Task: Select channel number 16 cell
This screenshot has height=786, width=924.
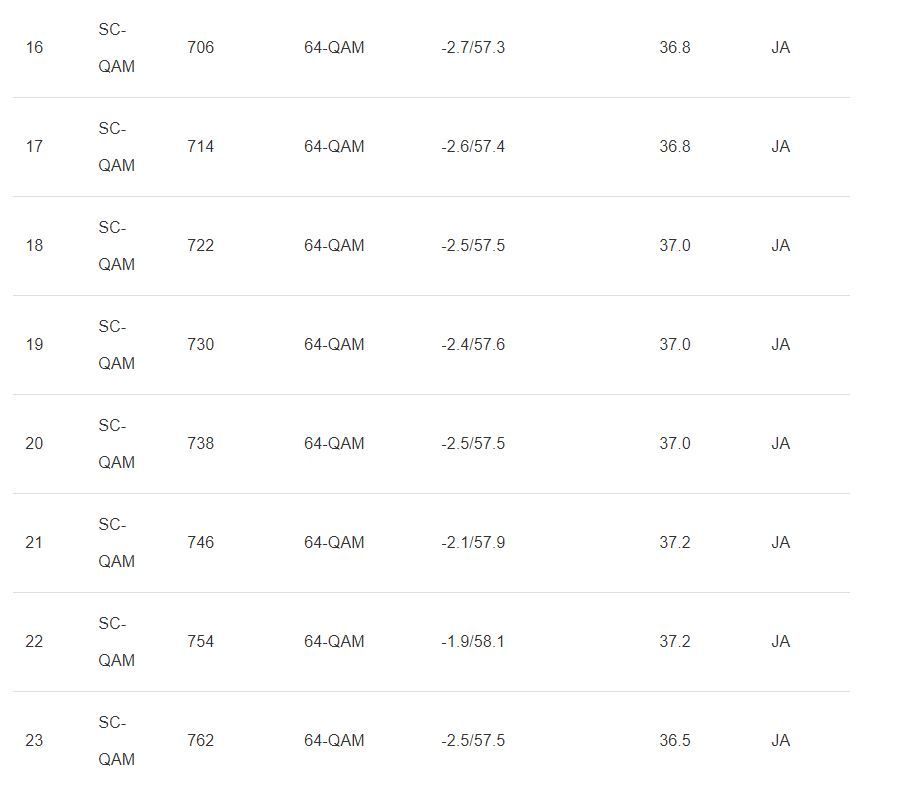Action: tap(34, 47)
